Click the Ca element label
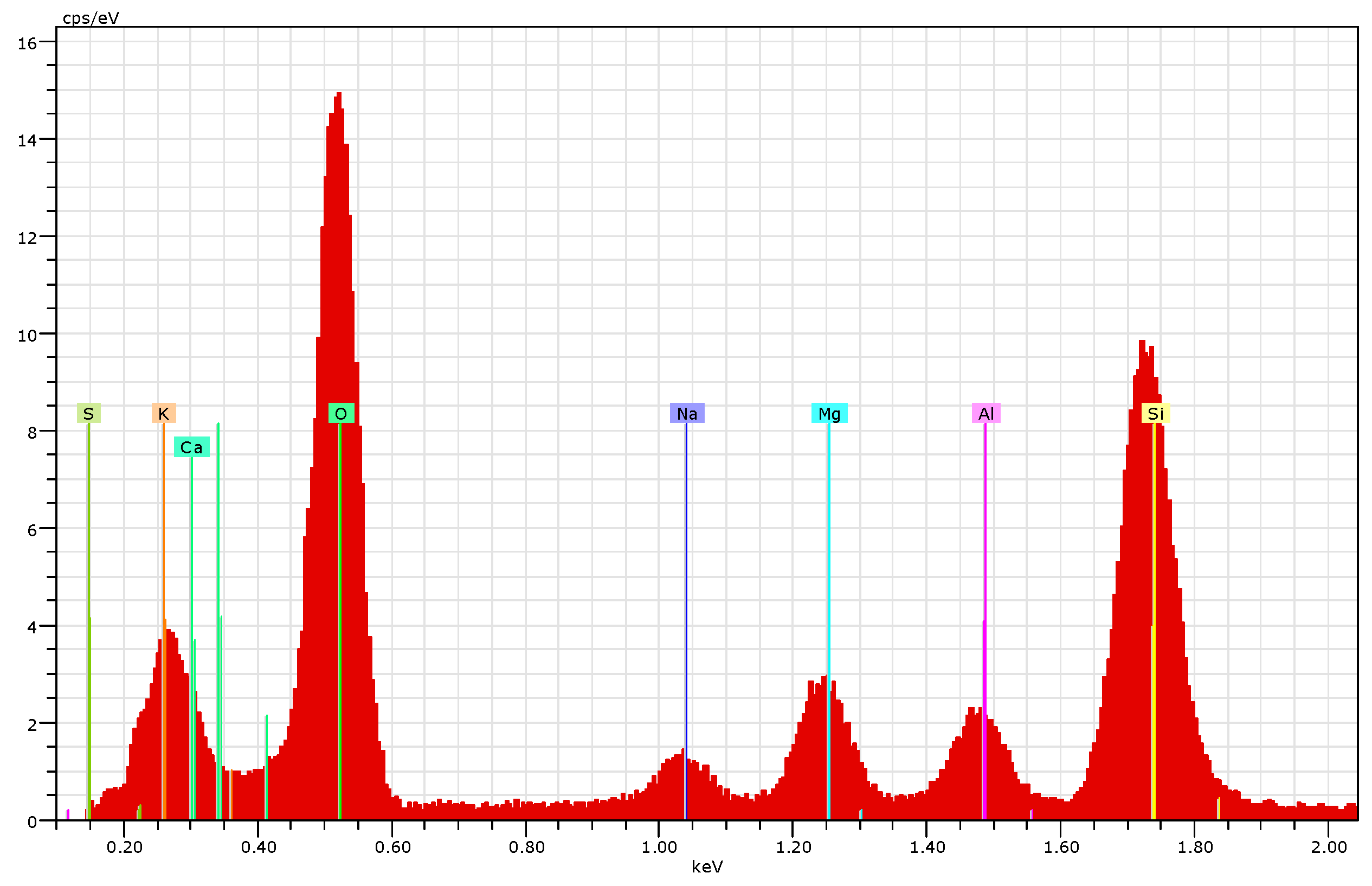1372x886 pixels. [191, 447]
